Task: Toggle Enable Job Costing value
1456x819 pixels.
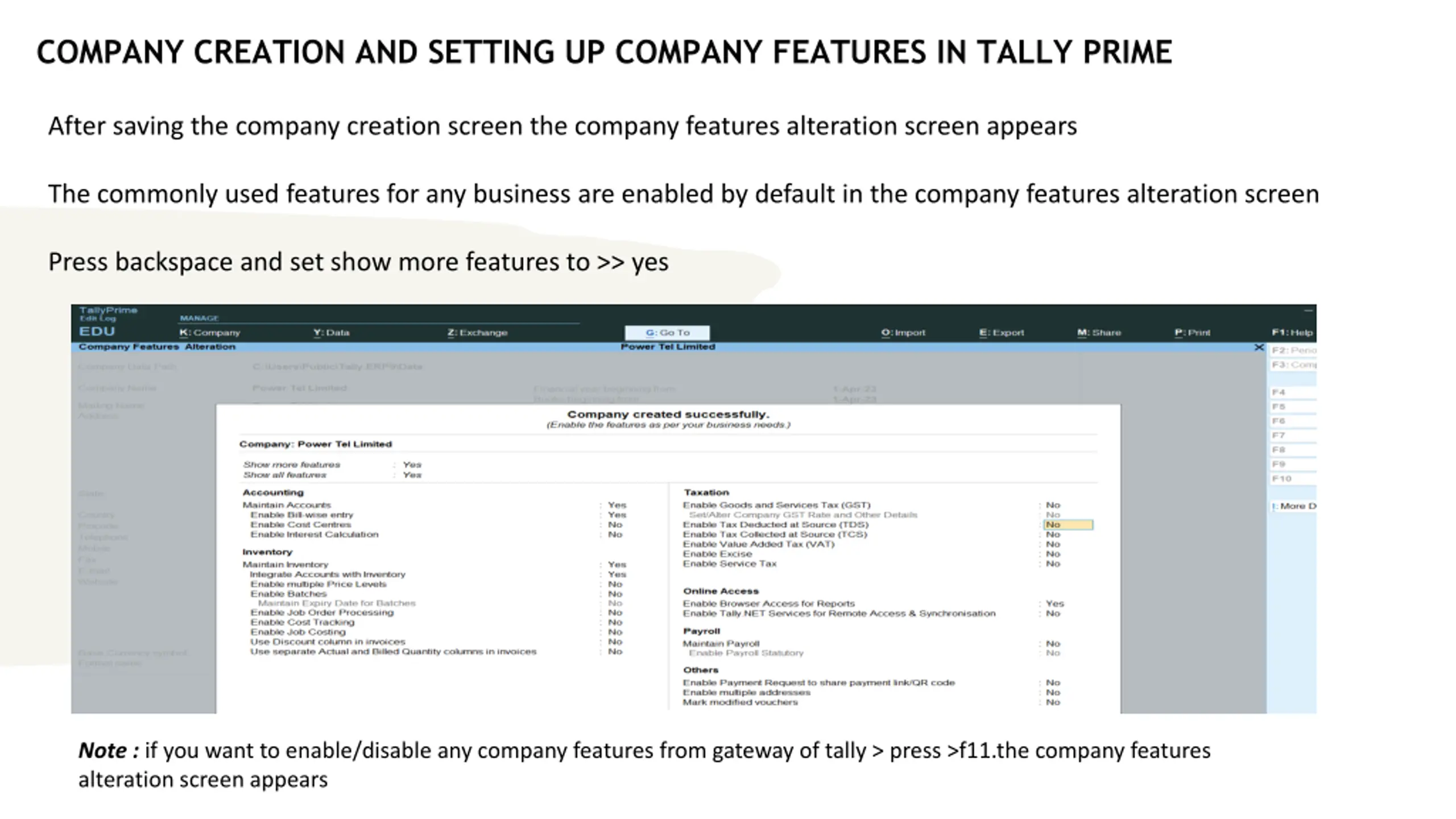Action: (615, 632)
